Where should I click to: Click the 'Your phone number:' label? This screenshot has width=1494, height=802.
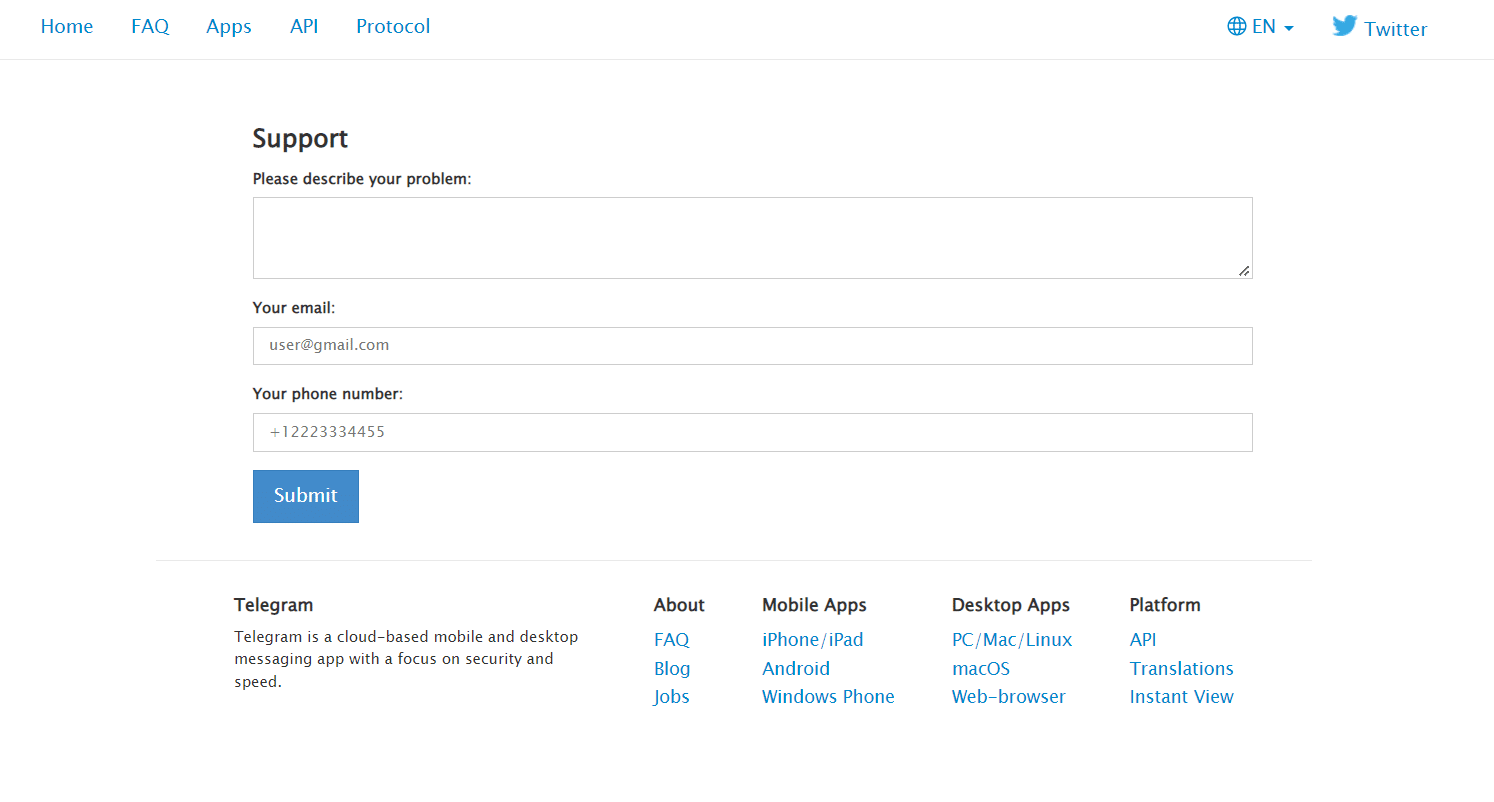pyautogui.click(x=328, y=394)
